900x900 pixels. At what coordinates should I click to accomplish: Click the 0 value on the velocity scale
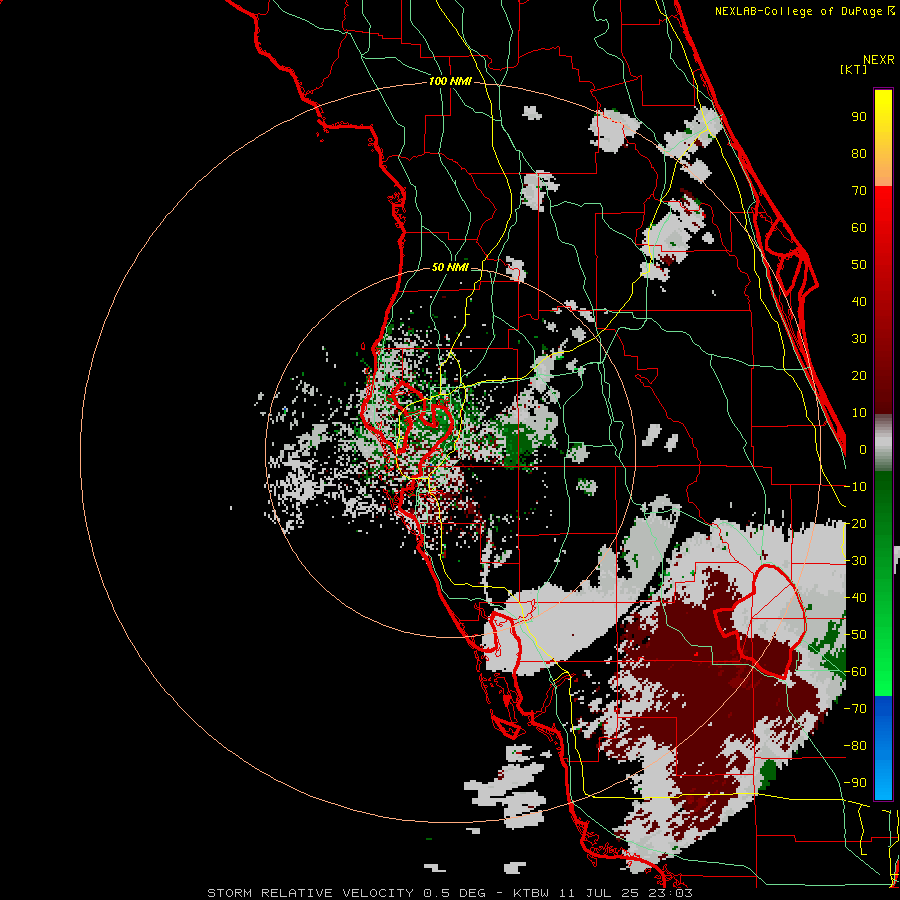tap(863, 449)
